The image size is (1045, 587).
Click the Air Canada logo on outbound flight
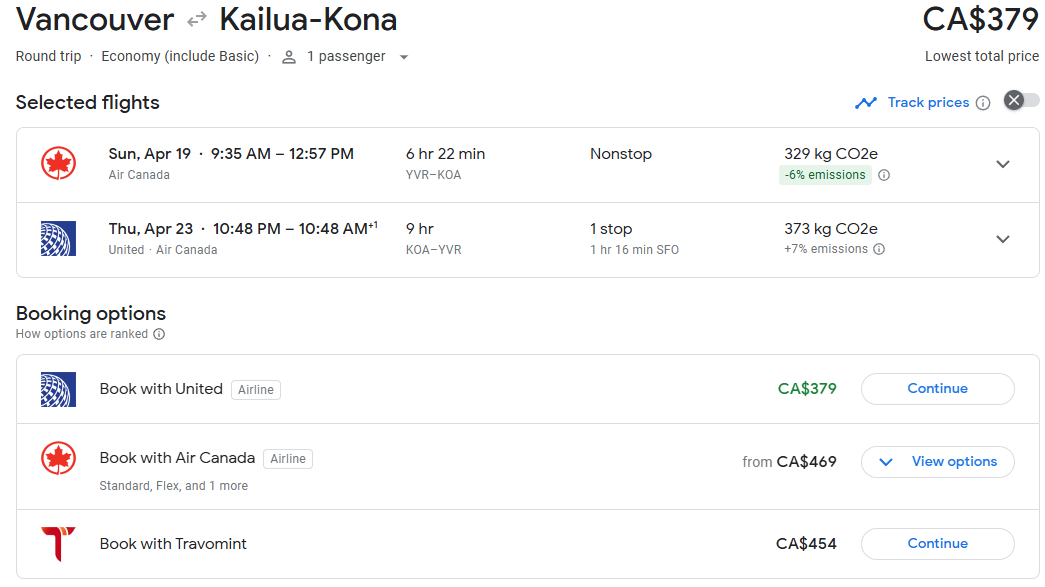(58, 164)
